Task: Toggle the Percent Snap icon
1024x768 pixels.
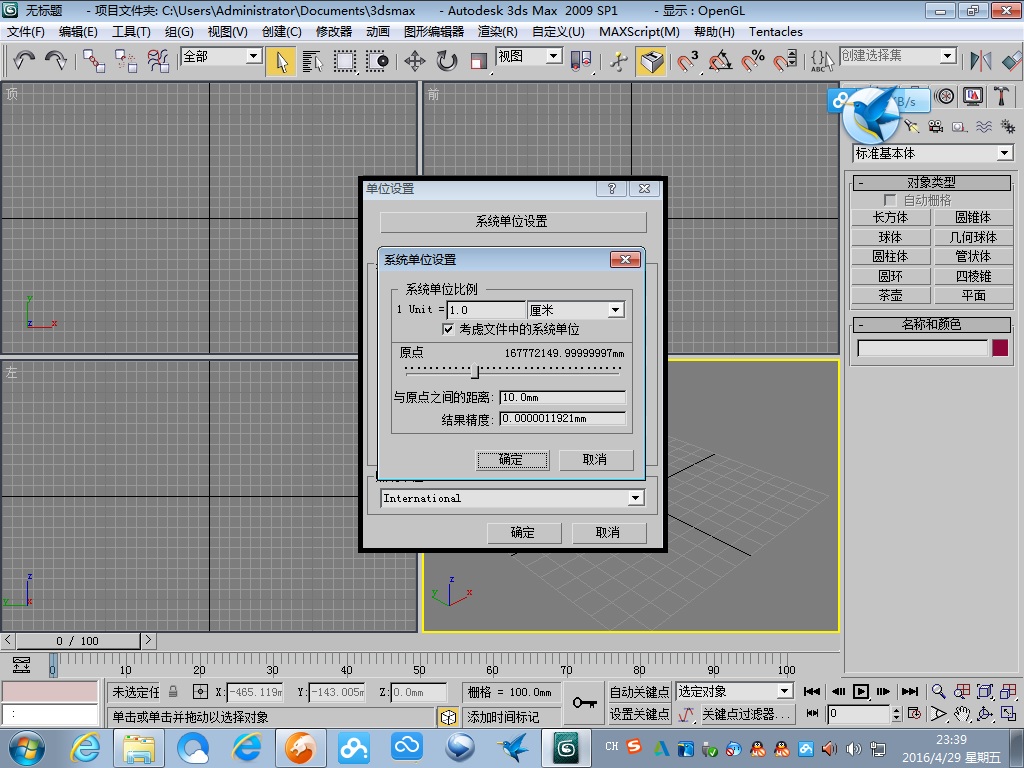Action: click(752, 61)
